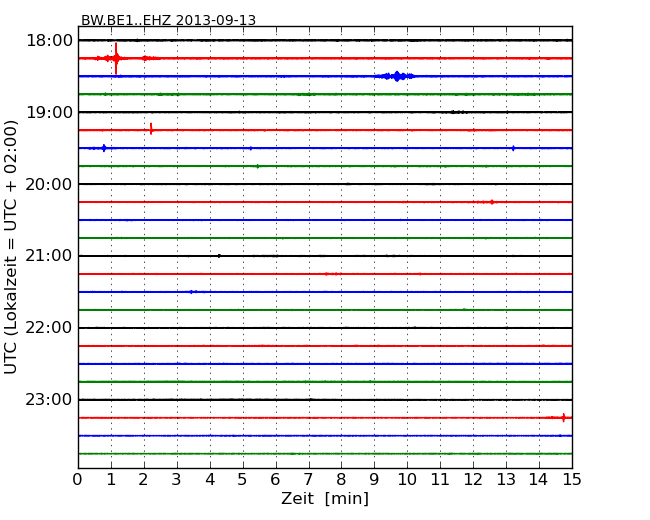This screenshot has height=520, width=650.
Task: Click the black dot on the 21:00 trace
Action: pos(219,256)
